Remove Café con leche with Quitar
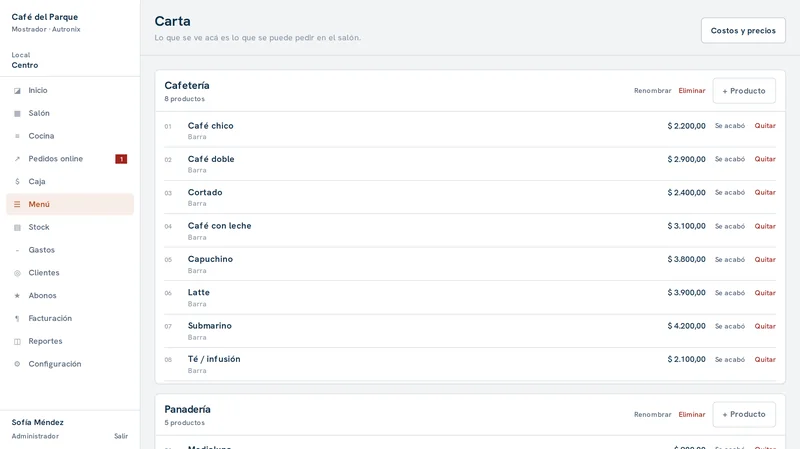 (x=765, y=226)
